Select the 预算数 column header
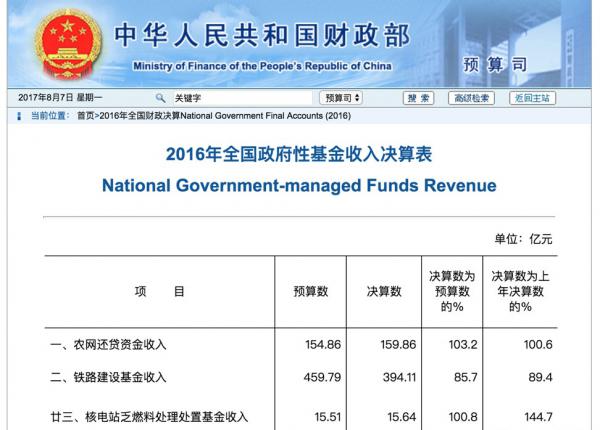Image resolution: width=600 pixels, height=430 pixels. click(x=311, y=292)
